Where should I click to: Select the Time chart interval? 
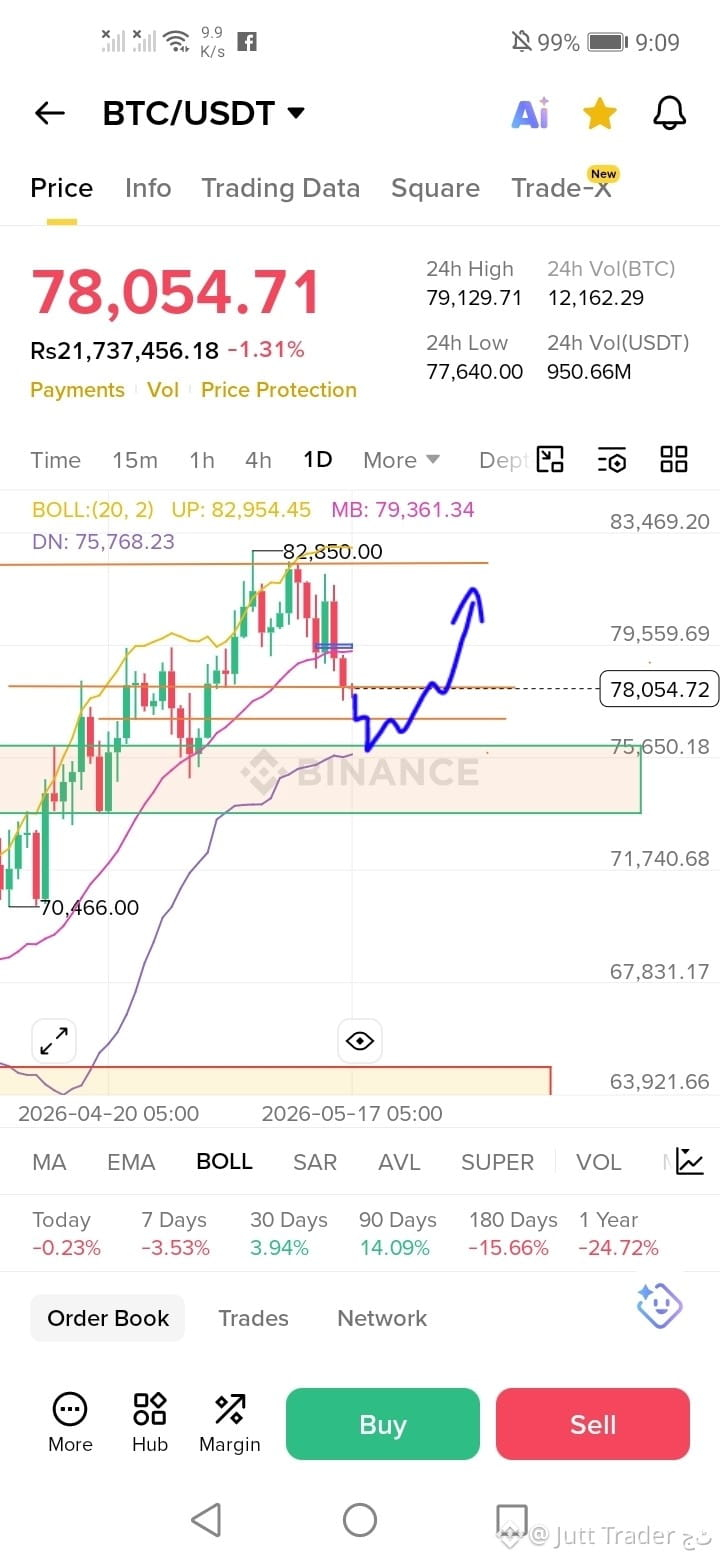[55, 460]
